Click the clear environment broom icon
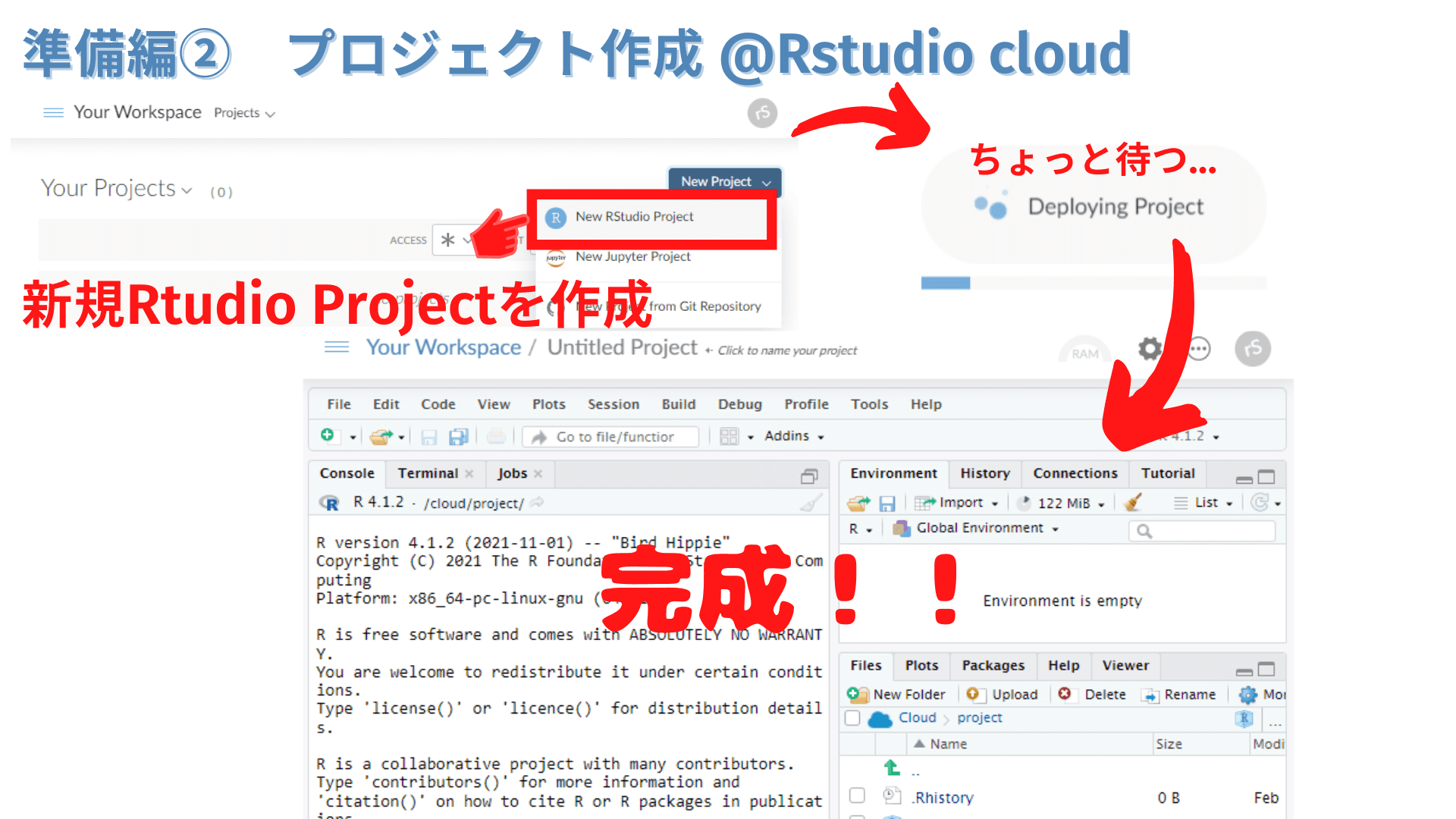Screen dimensions: 1456x819 (1133, 503)
